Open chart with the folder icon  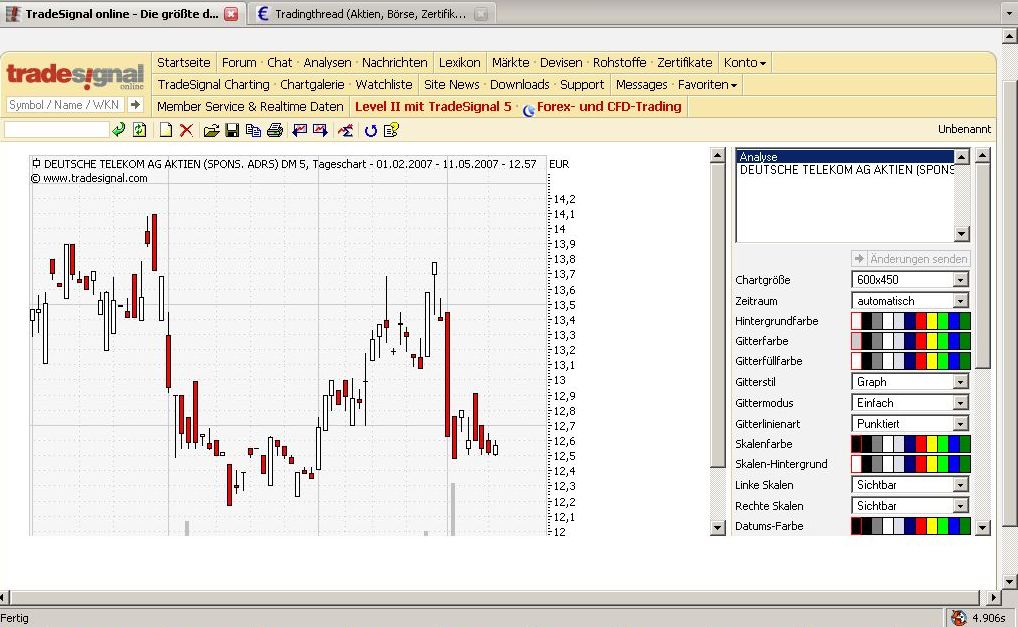211,130
